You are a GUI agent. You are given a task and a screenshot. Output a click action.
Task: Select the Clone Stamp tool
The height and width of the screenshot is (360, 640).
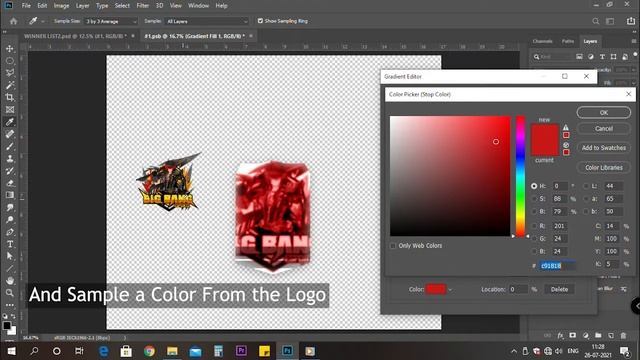point(10,159)
